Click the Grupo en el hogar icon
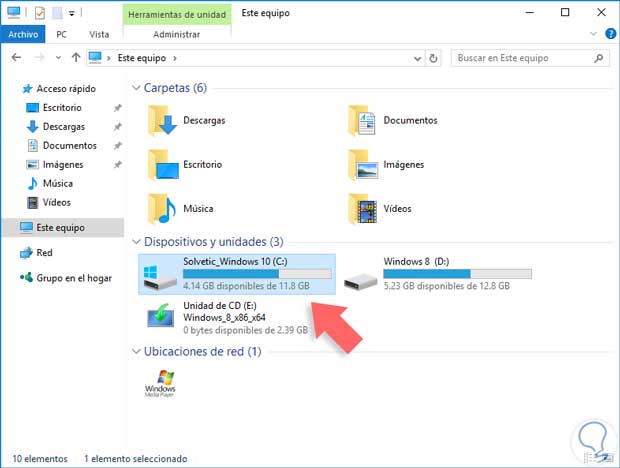This screenshot has height=468, width=620. point(26,277)
